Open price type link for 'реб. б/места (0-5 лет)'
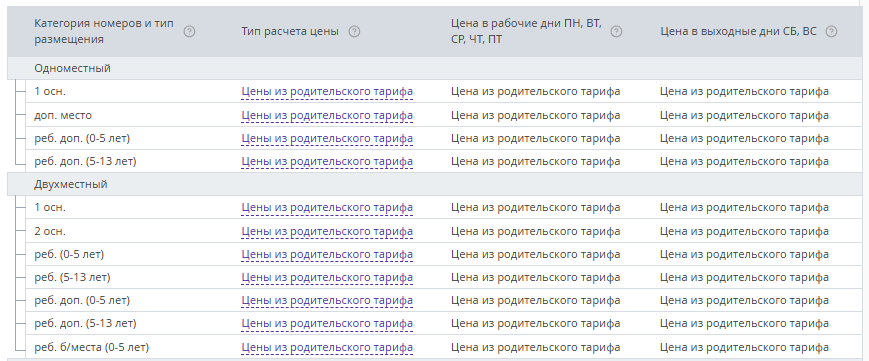 pos(327,348)
